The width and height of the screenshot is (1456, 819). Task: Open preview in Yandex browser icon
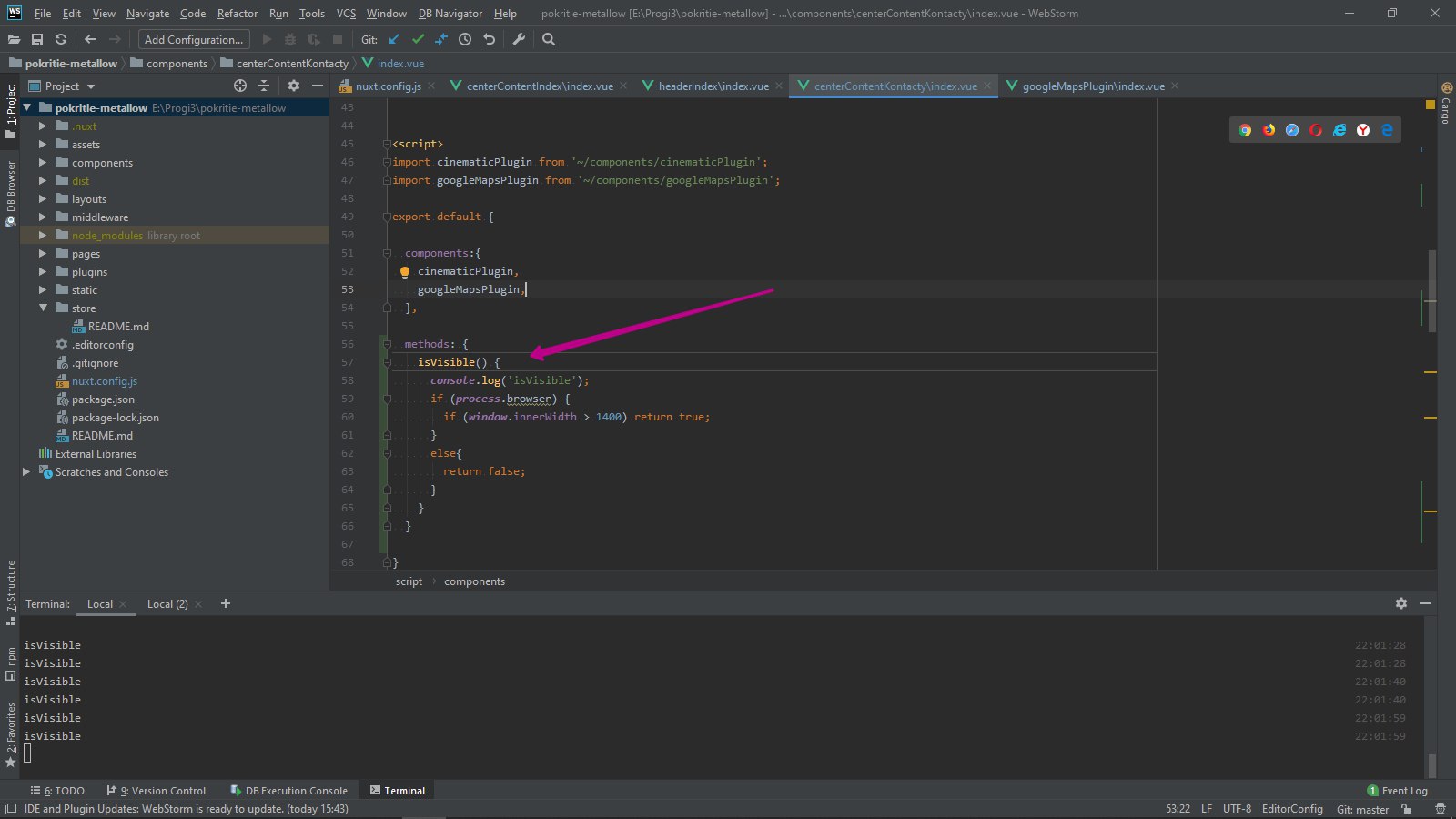1363,130
